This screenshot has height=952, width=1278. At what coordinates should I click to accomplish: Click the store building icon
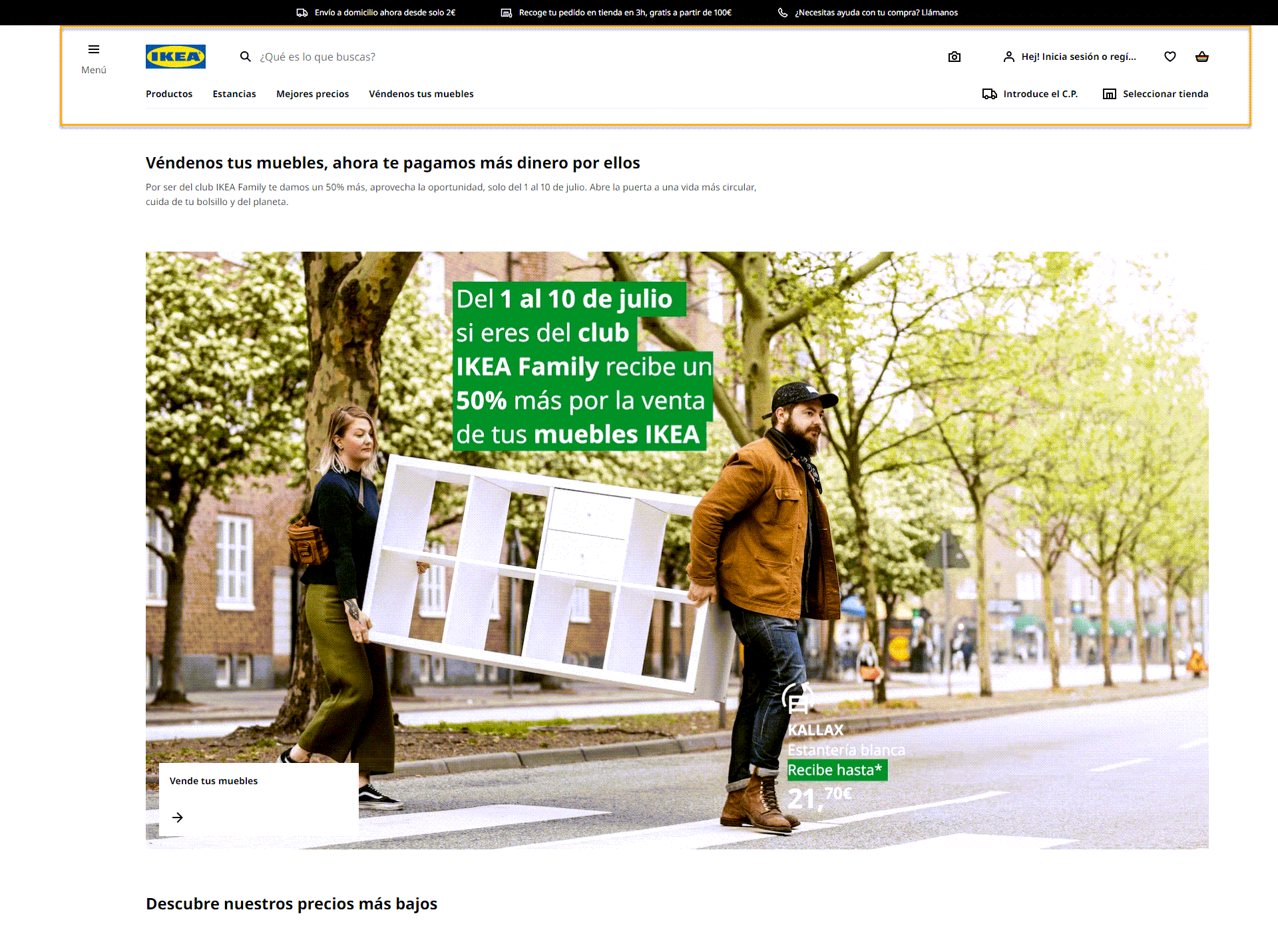click(x=1110, y=94)
